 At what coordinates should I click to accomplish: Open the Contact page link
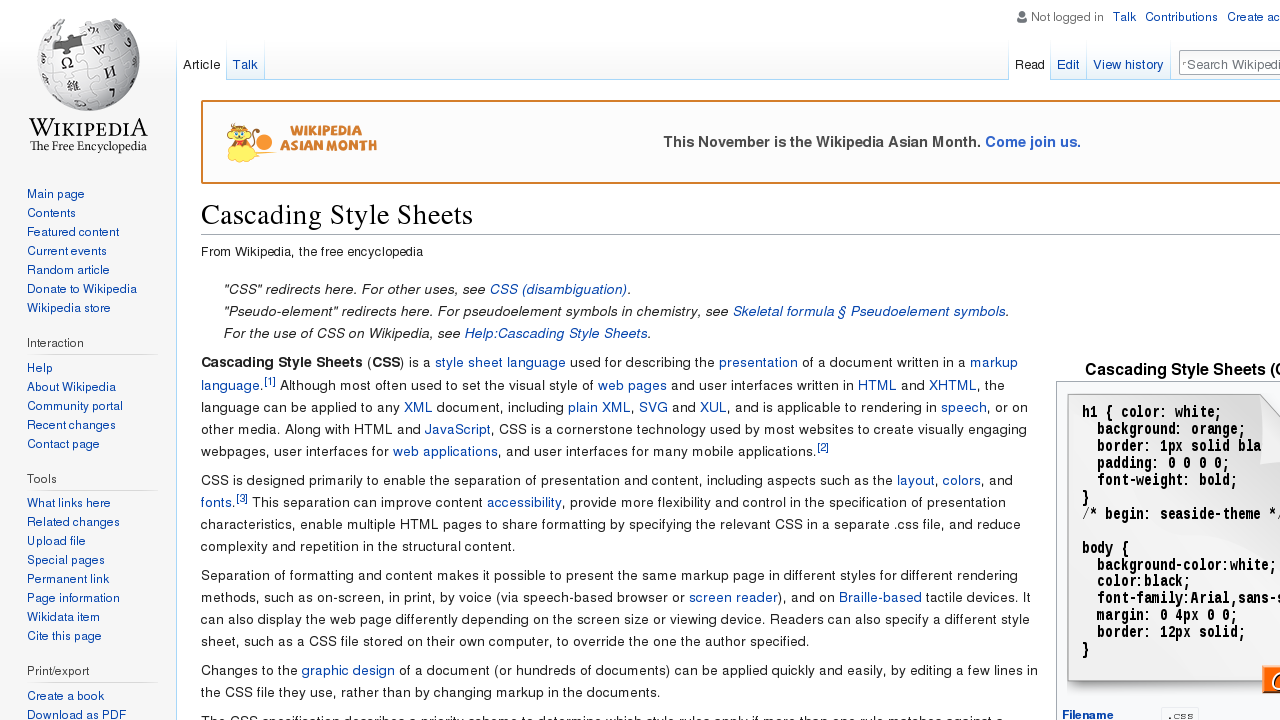tap(63, 444)
